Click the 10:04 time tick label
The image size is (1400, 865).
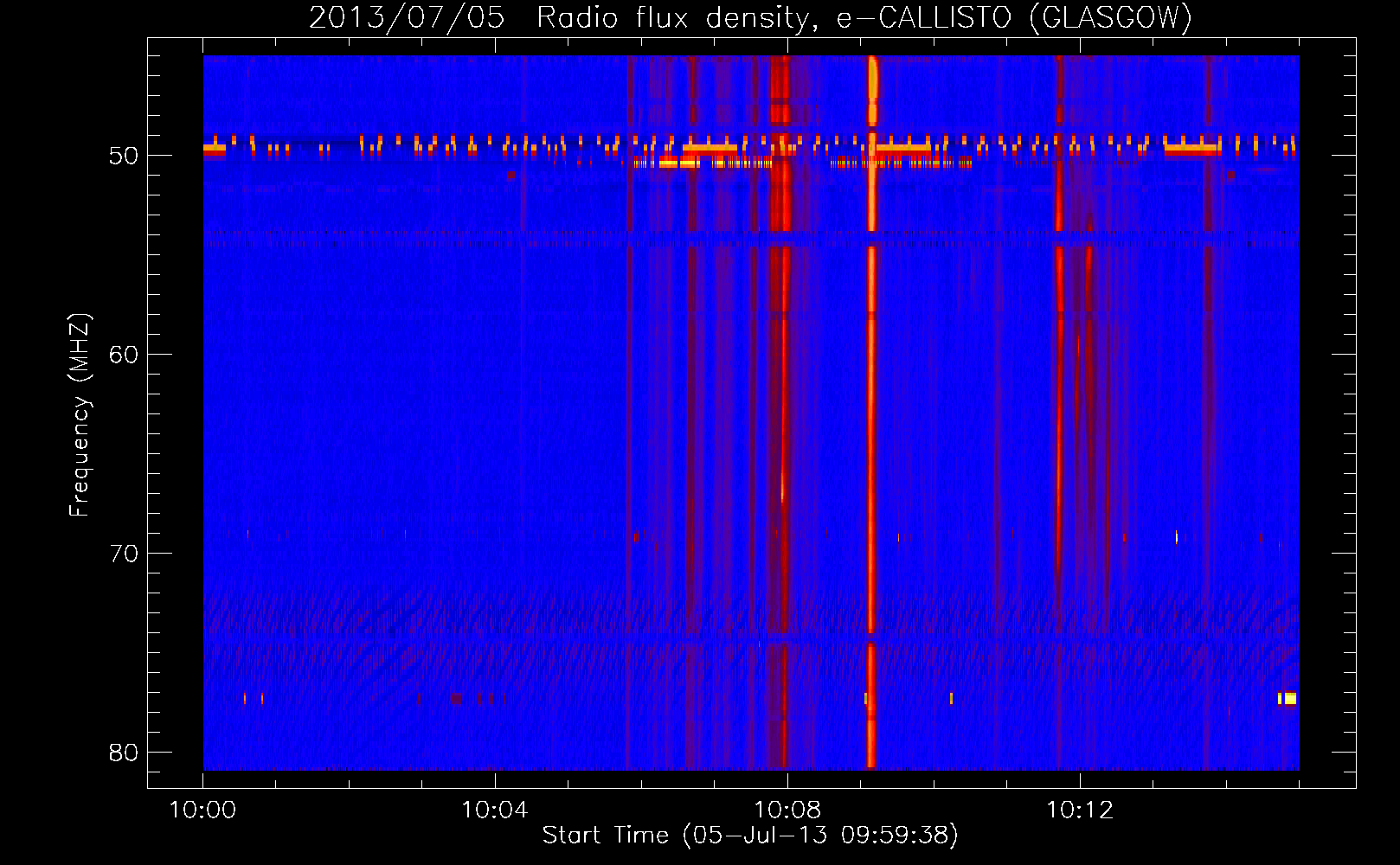pyautogui.click(x=495, y=811)
